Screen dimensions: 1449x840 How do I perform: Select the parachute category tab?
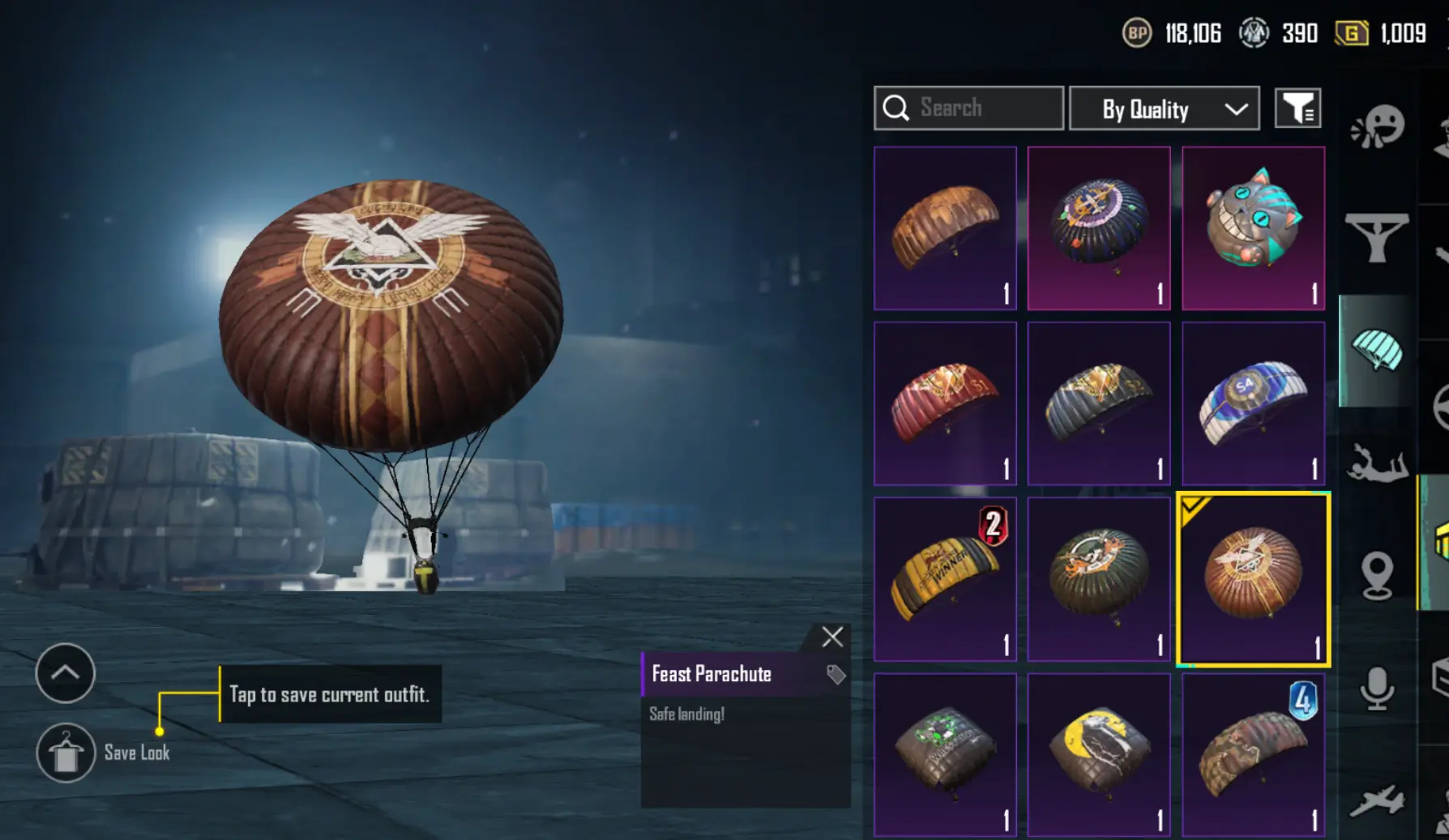(x=1376, y=351)
